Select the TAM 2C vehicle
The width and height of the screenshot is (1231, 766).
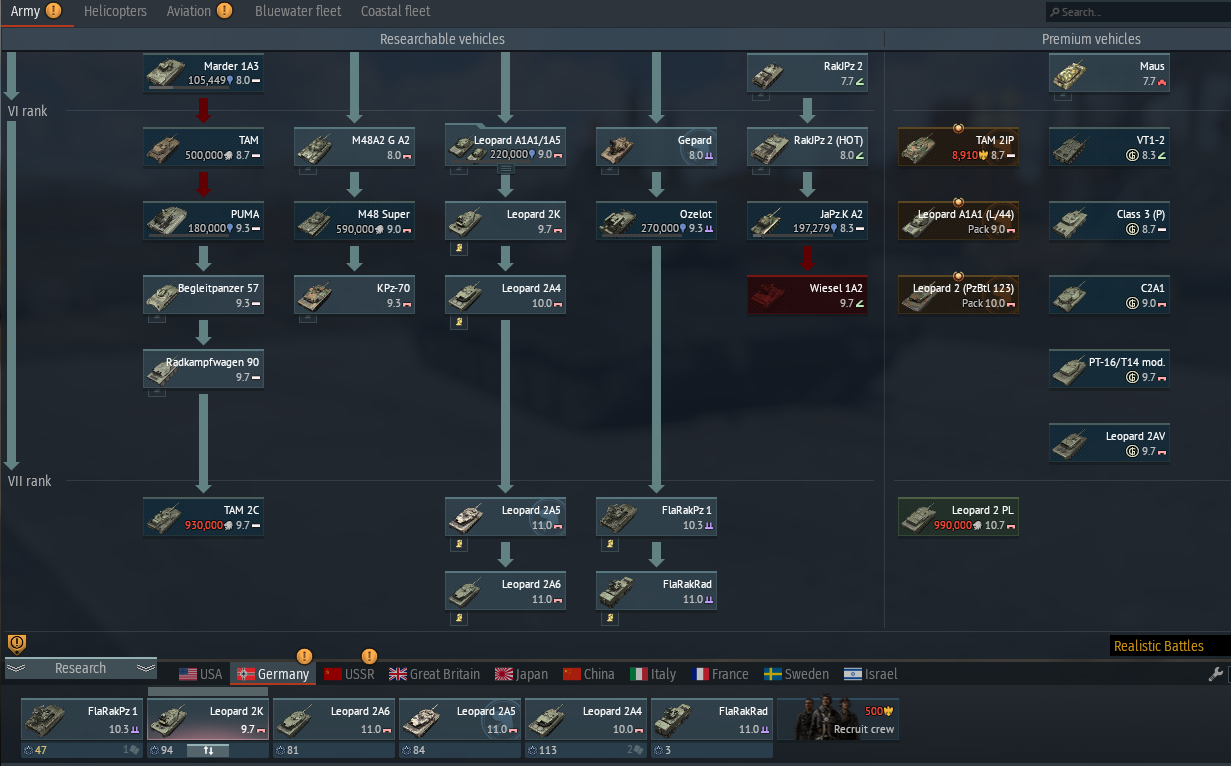click(x=204, y=517)
